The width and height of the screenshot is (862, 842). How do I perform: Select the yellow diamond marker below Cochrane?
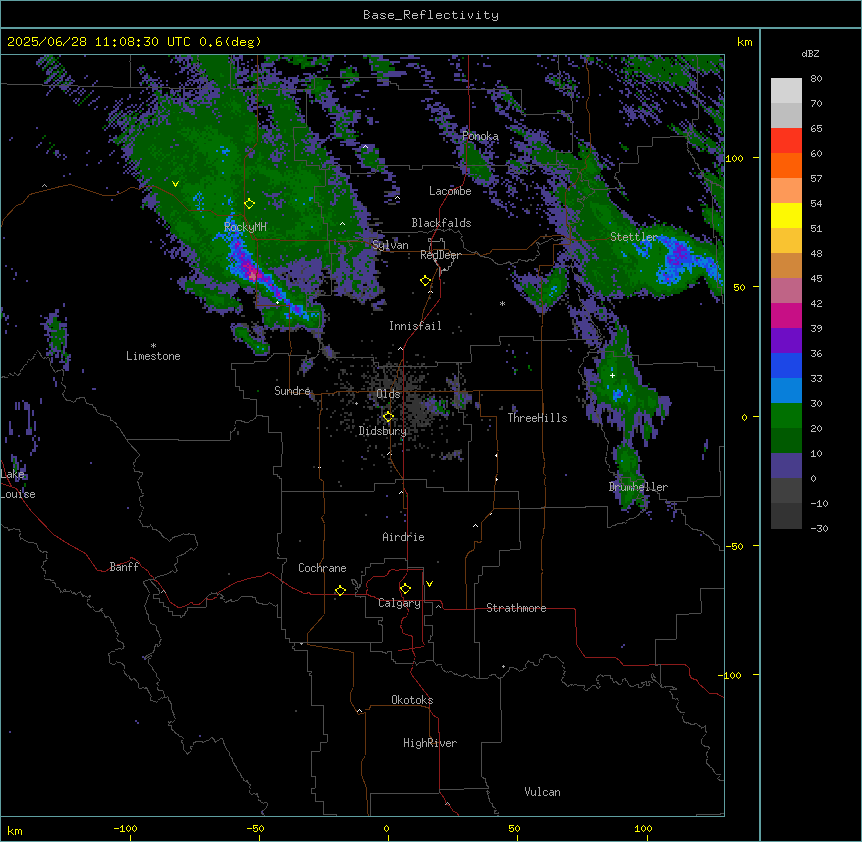click(x=340, y=590)
